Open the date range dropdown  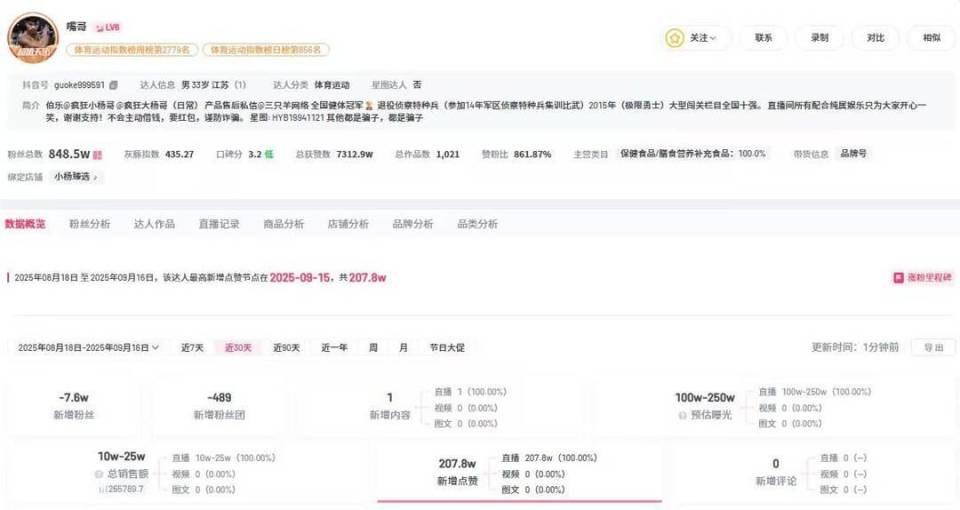coord(89,348)
